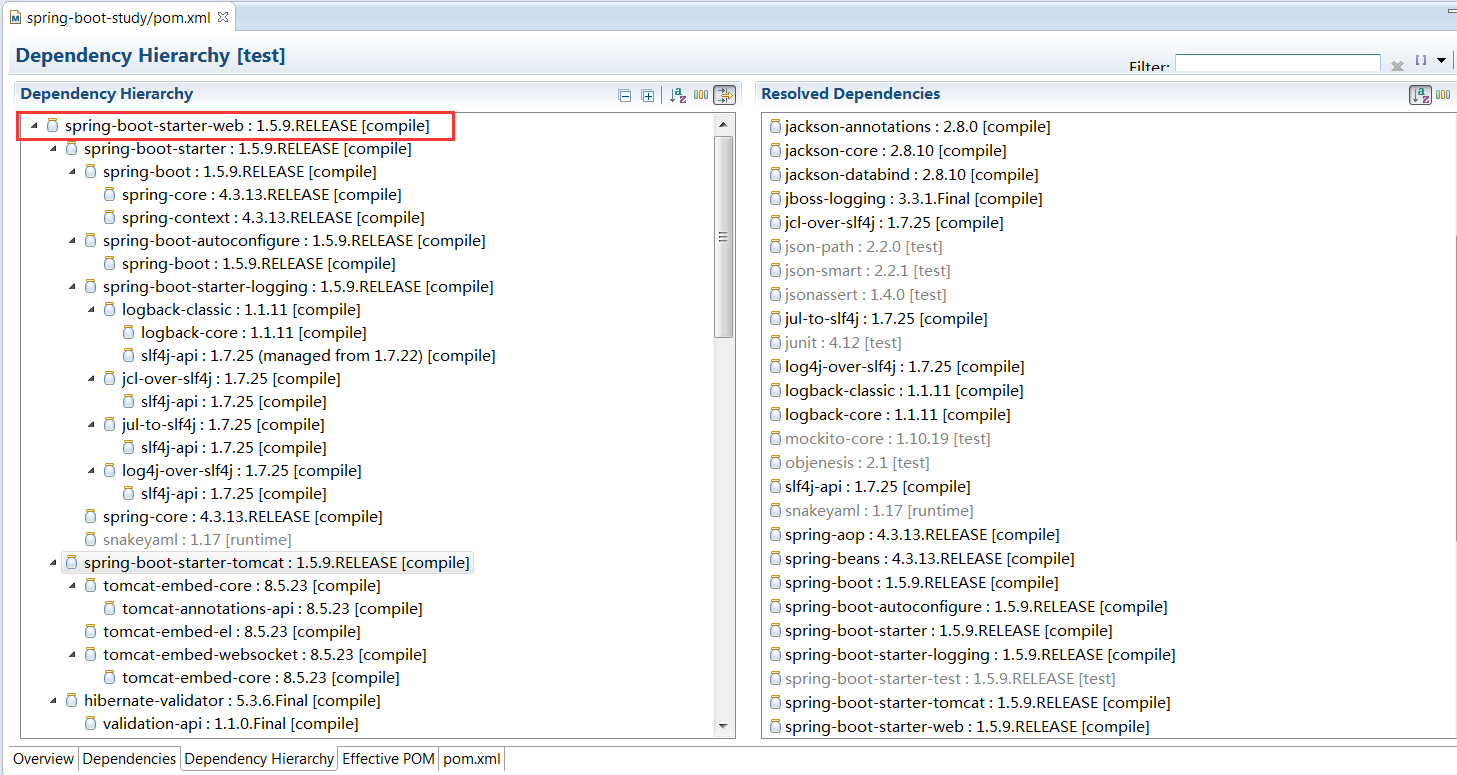Collapse the log4j-over-slf4j hierarchy node
The image size is (1457, 775).
[x=91, y=471]
